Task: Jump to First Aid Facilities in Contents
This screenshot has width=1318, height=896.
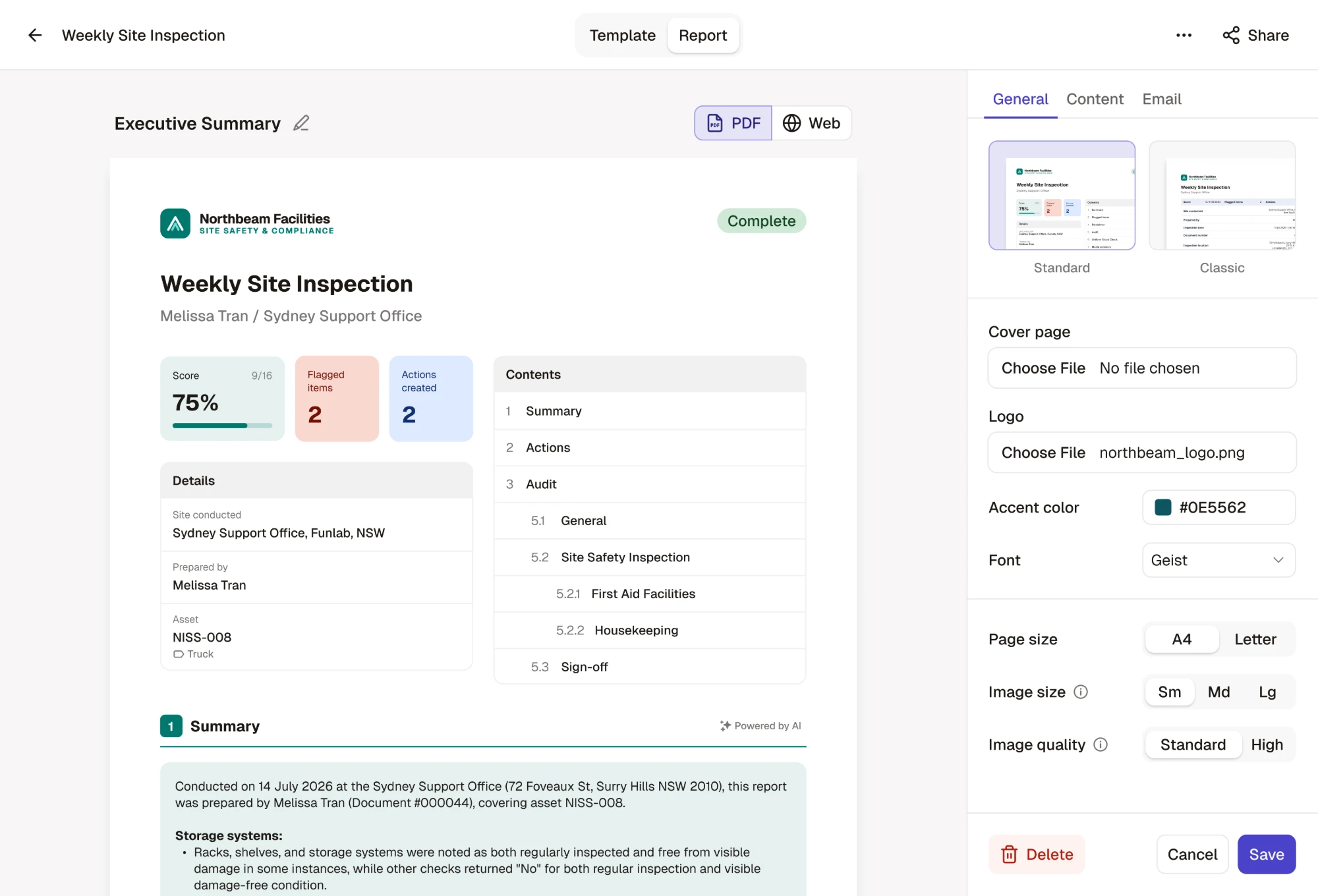Action: (x=650, y=594)
